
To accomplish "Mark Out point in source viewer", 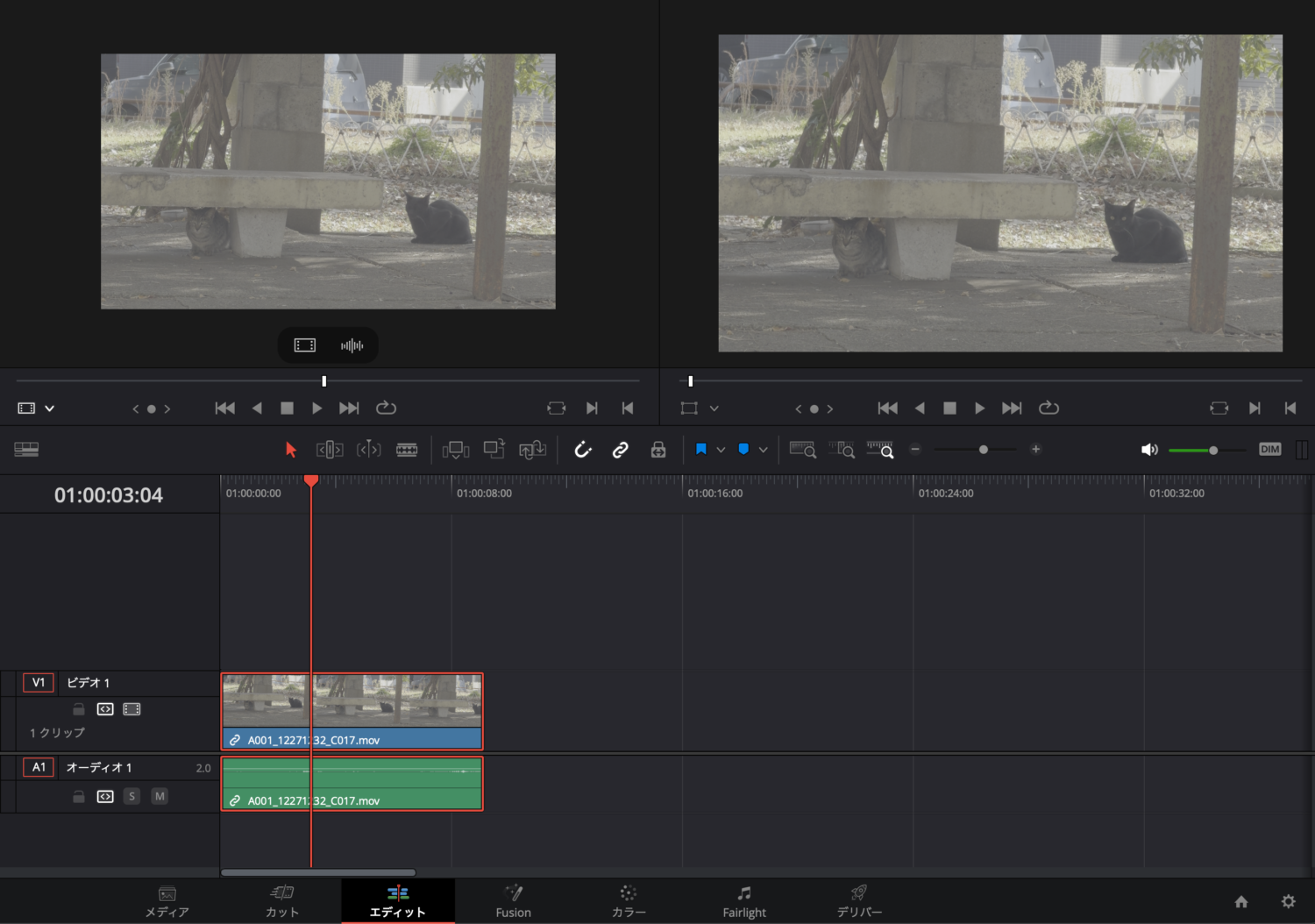I will pos(627,409).
